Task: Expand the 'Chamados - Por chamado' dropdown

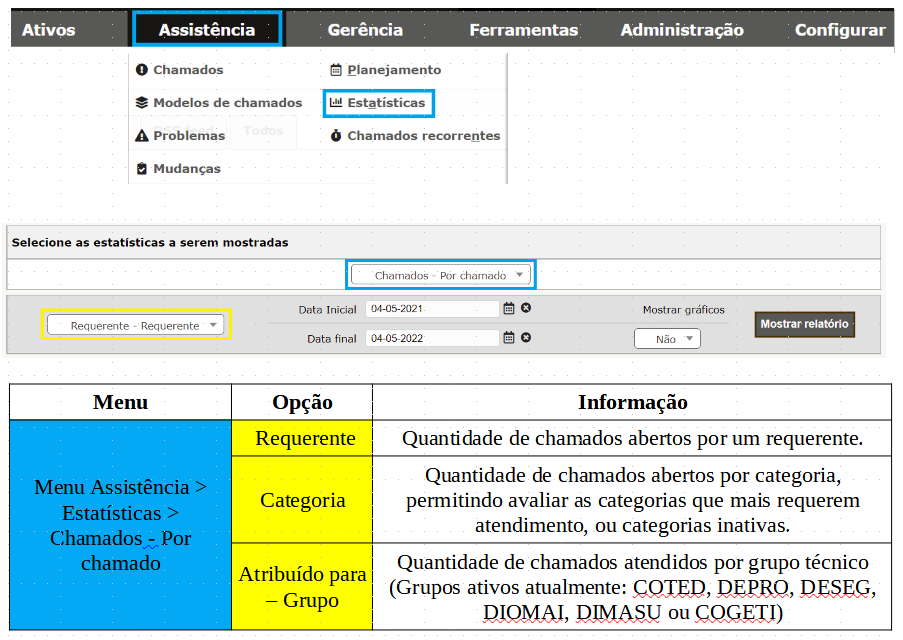Action: tap(441, 275)
